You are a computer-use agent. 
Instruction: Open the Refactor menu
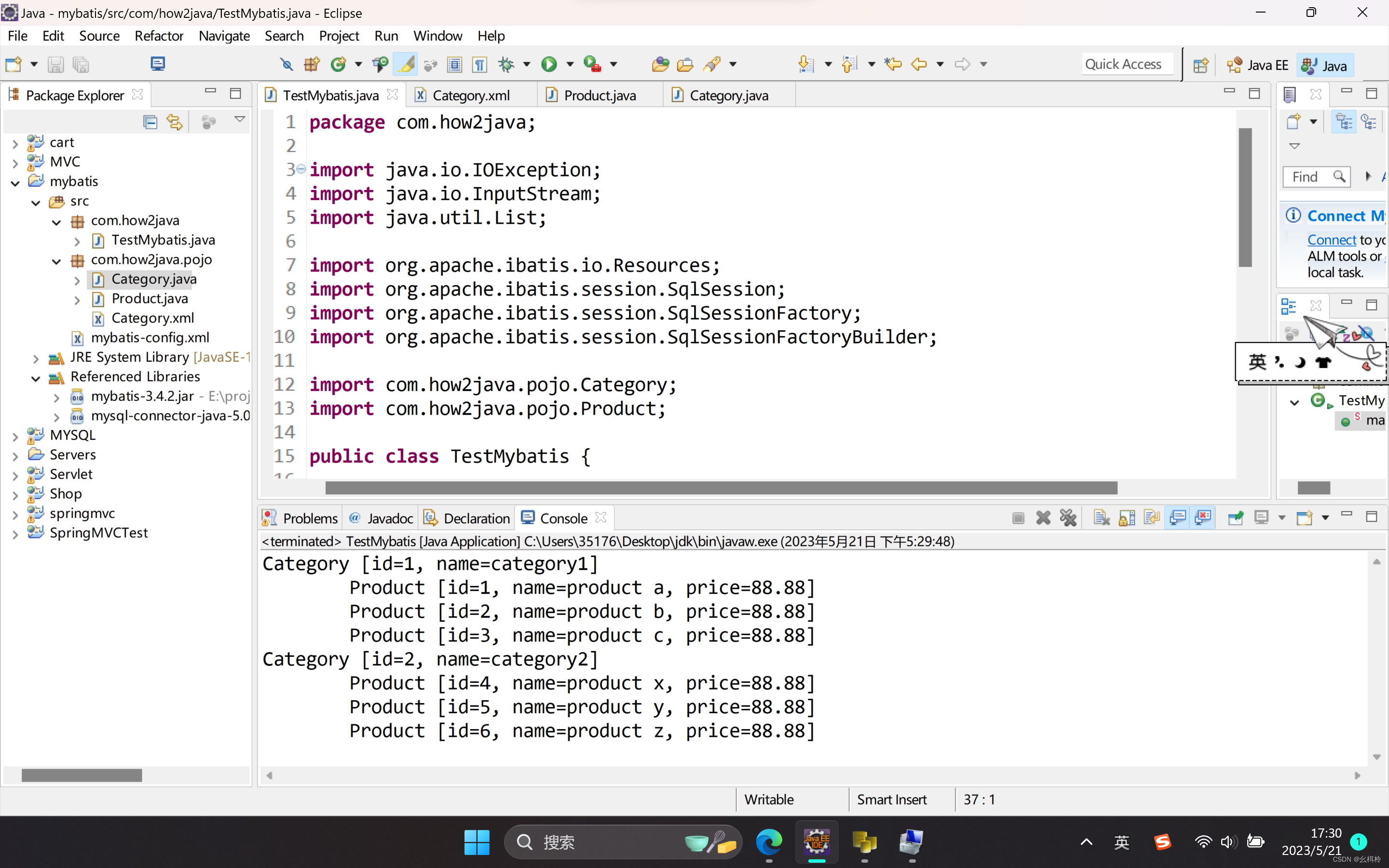(x=158, y=36)
